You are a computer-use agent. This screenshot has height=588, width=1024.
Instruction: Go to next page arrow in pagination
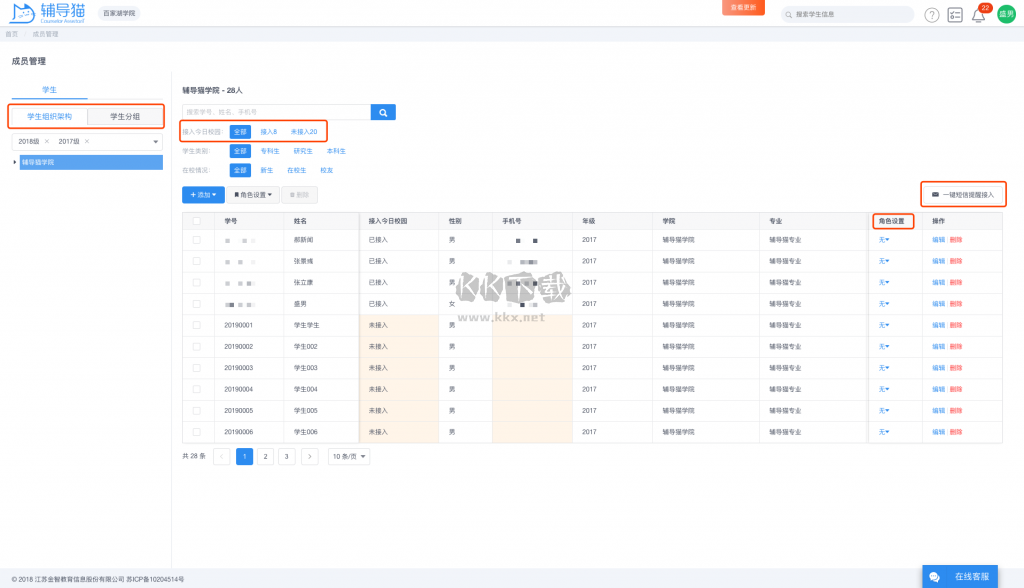pos(310,456)
